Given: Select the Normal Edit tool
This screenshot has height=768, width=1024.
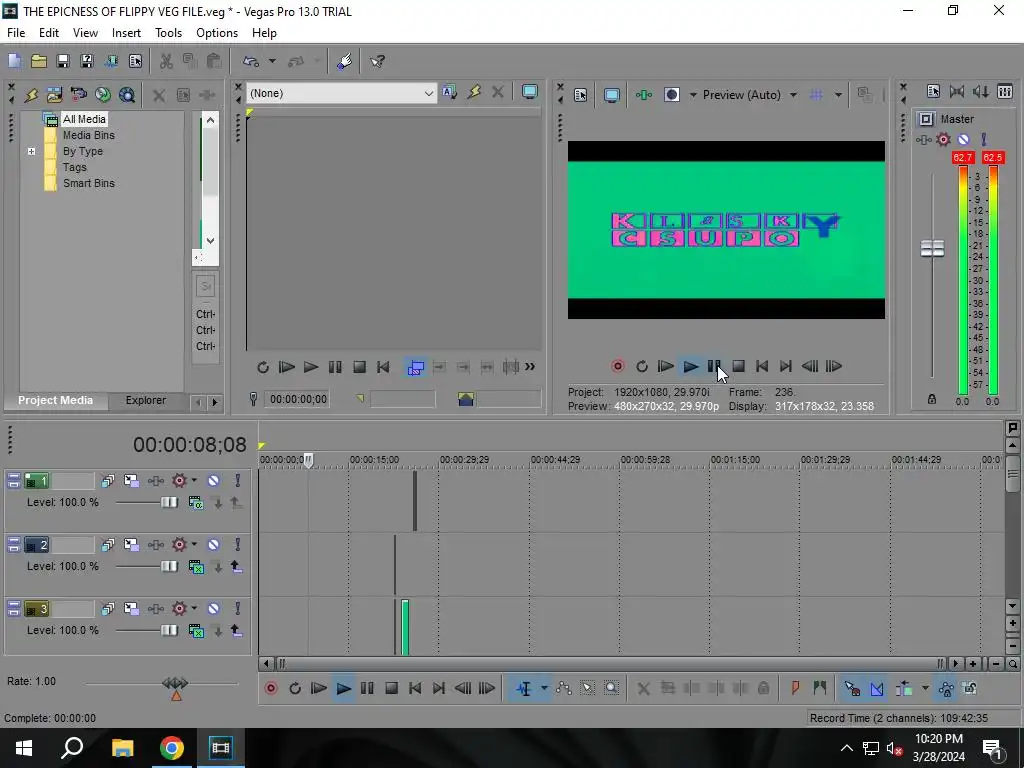Looking at the screenshot, I should pyautogui.click(x=524, y=688).
